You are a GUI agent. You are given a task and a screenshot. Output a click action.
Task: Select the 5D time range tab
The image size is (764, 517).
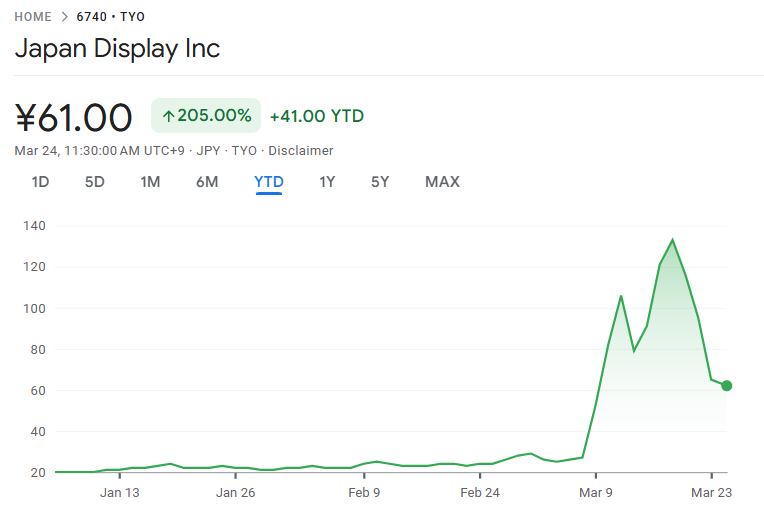(94, 182)
